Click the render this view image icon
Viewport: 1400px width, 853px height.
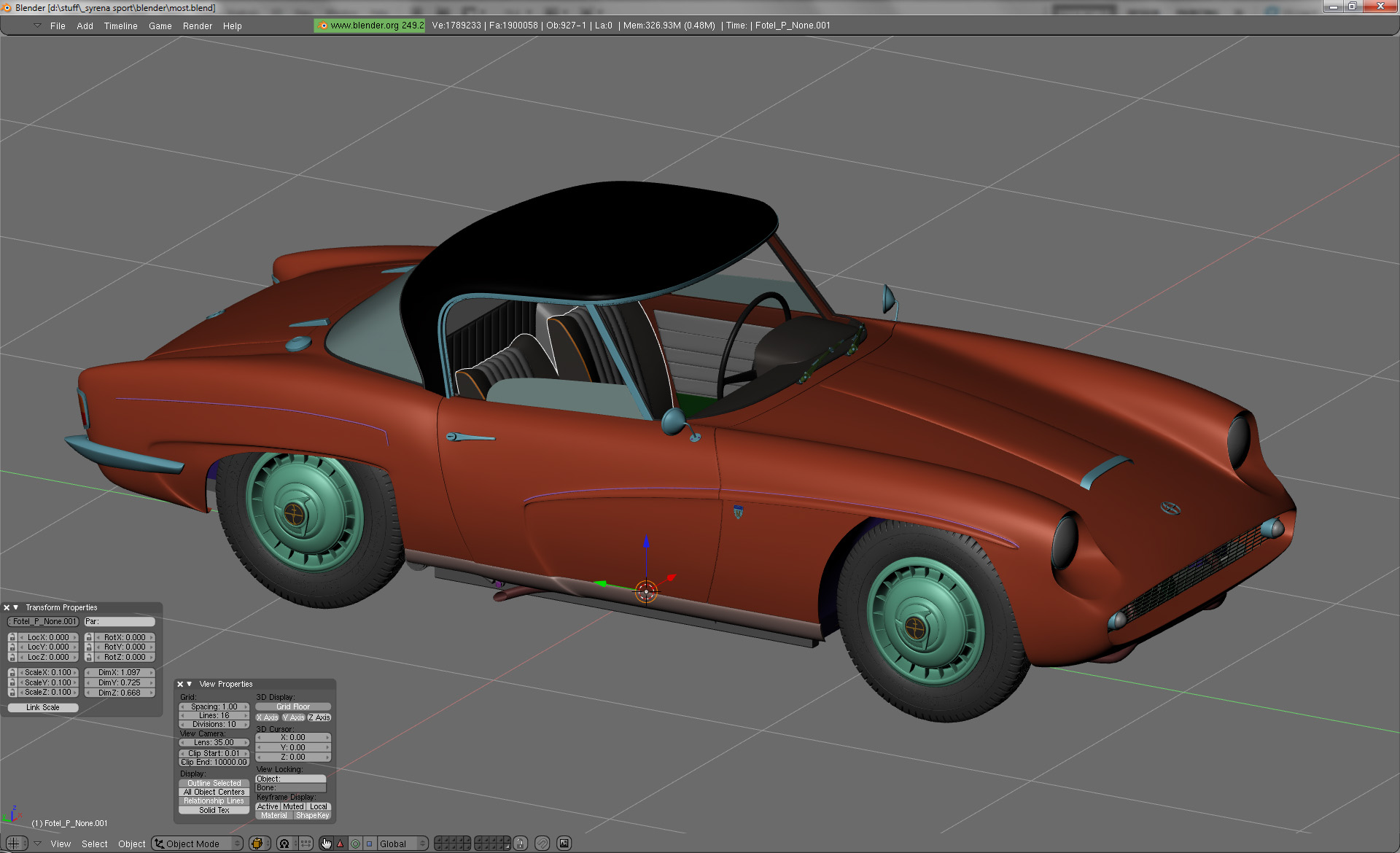(x=564, y=844)
